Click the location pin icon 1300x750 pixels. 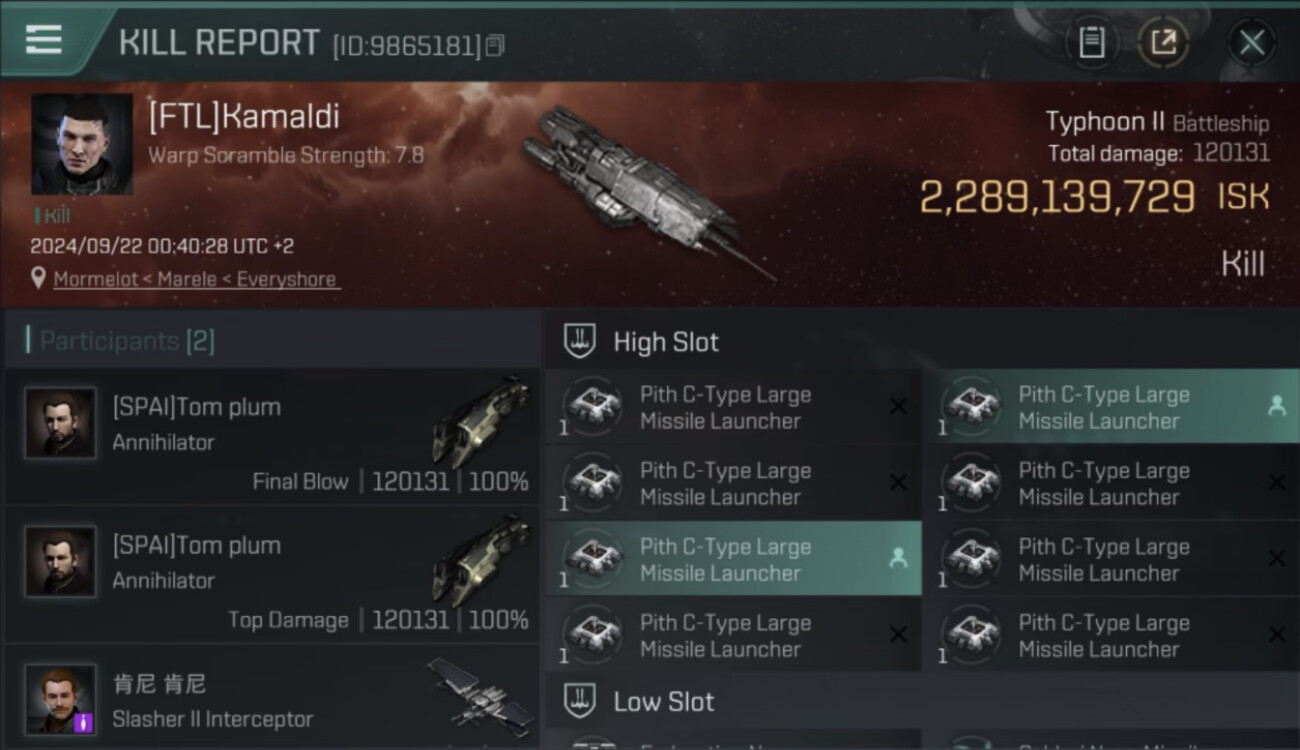(38, 278)
